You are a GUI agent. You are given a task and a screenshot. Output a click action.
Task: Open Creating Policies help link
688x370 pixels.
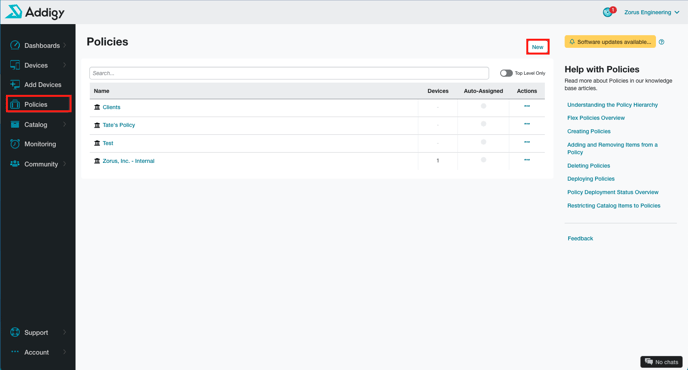[588, 131]
